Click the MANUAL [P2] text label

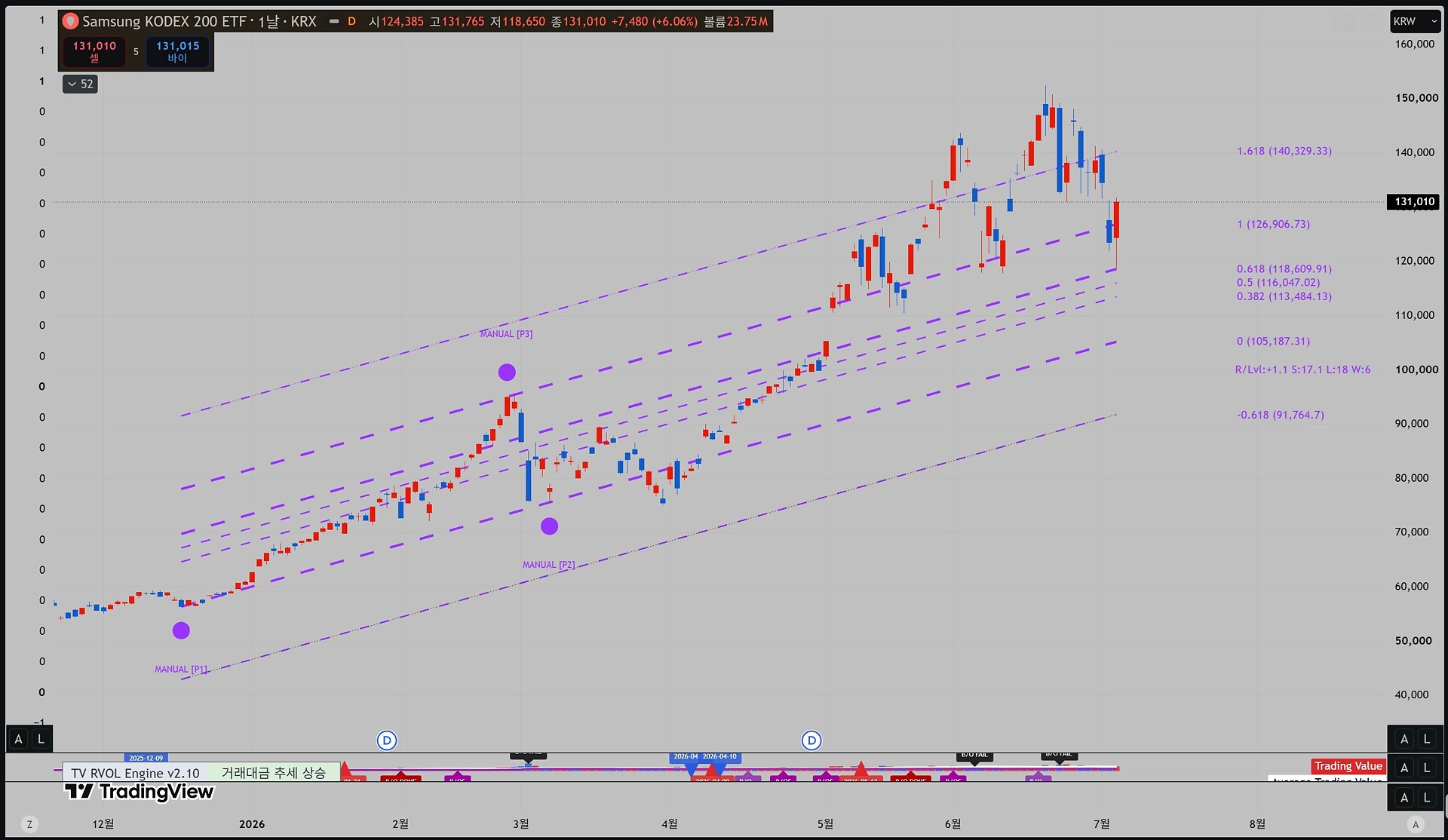(549, 565)
